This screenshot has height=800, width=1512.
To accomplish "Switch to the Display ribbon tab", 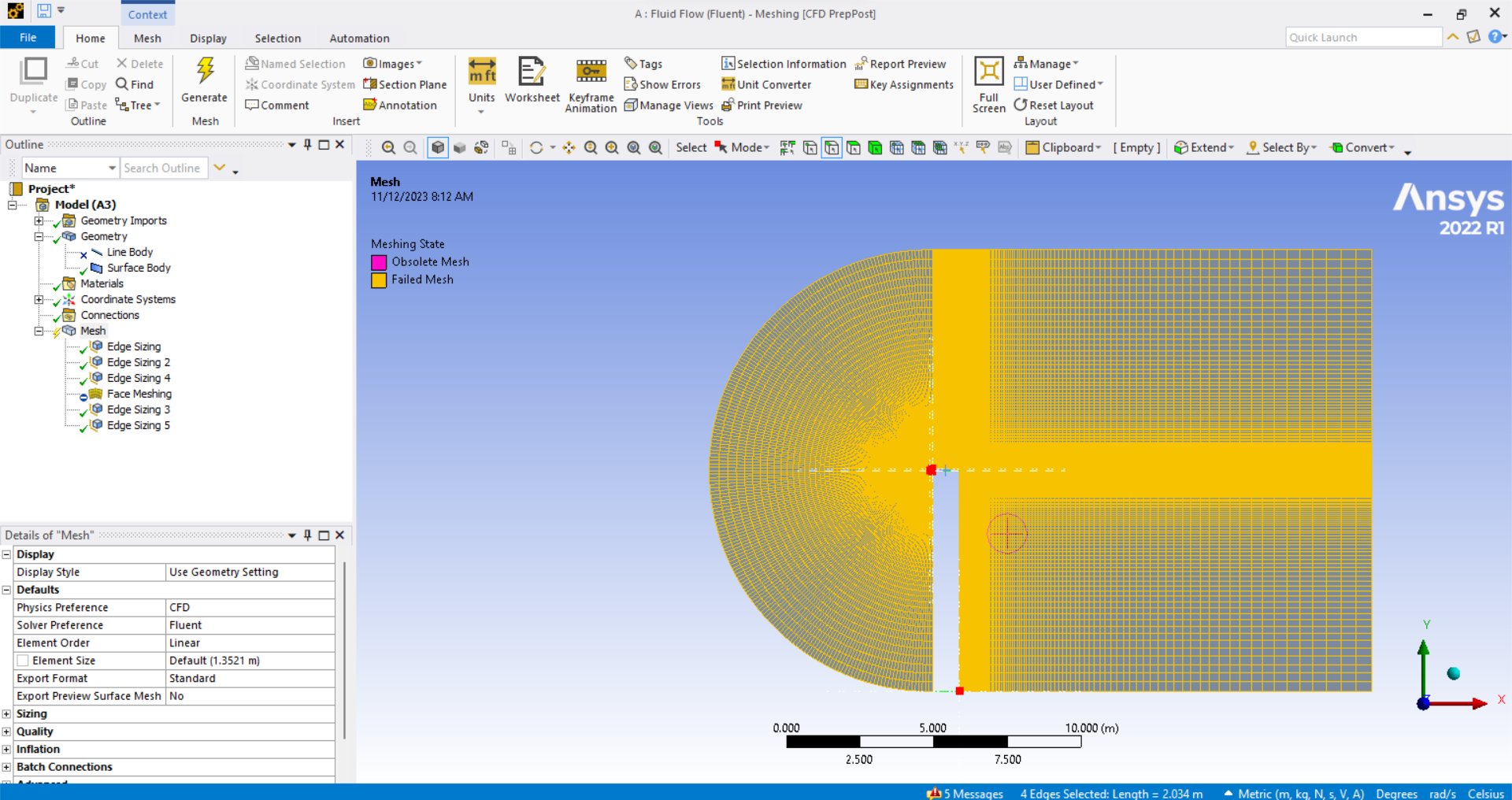I will tap(208, 38).
